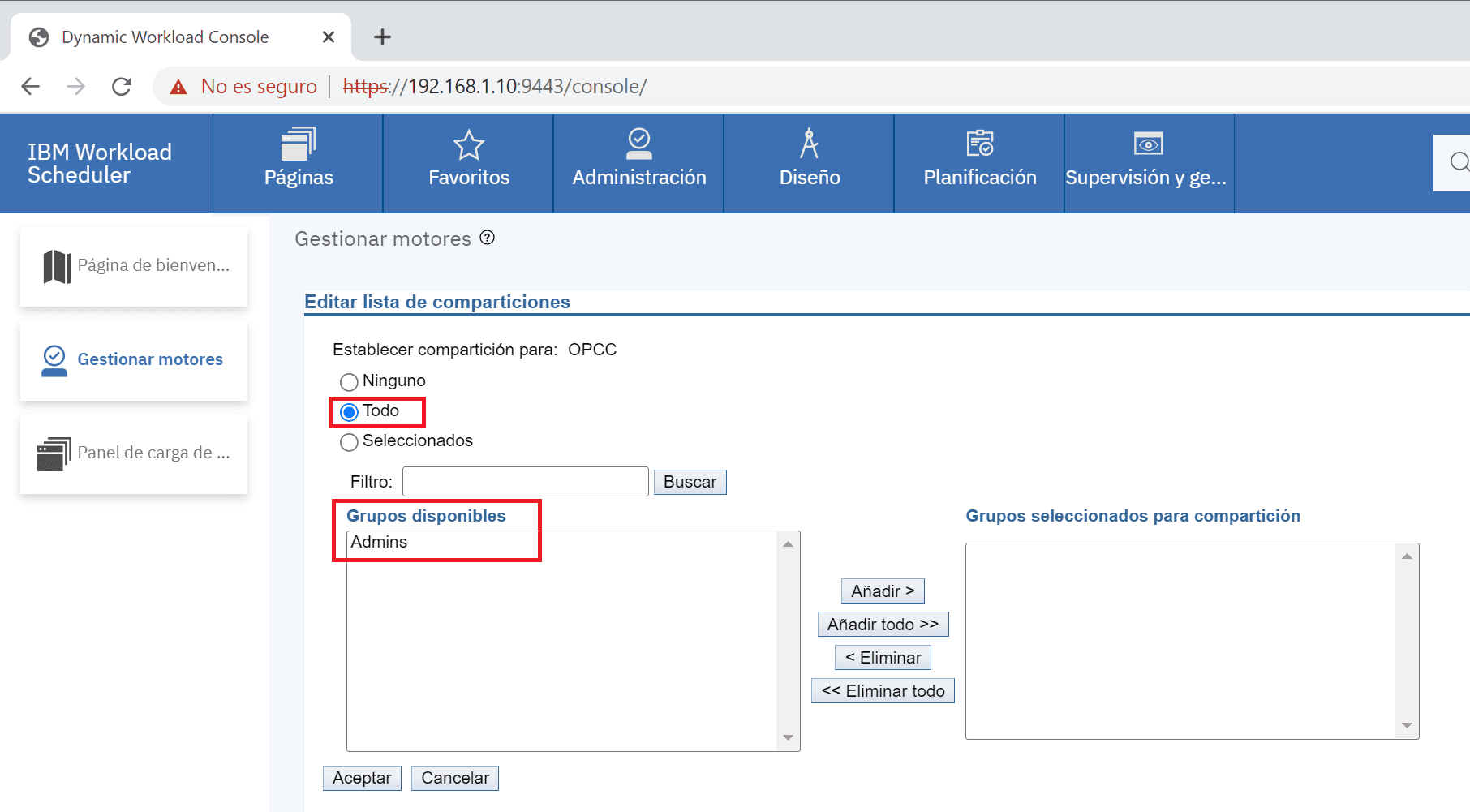Click the browser address bar URL

click(x=495, y=86)
